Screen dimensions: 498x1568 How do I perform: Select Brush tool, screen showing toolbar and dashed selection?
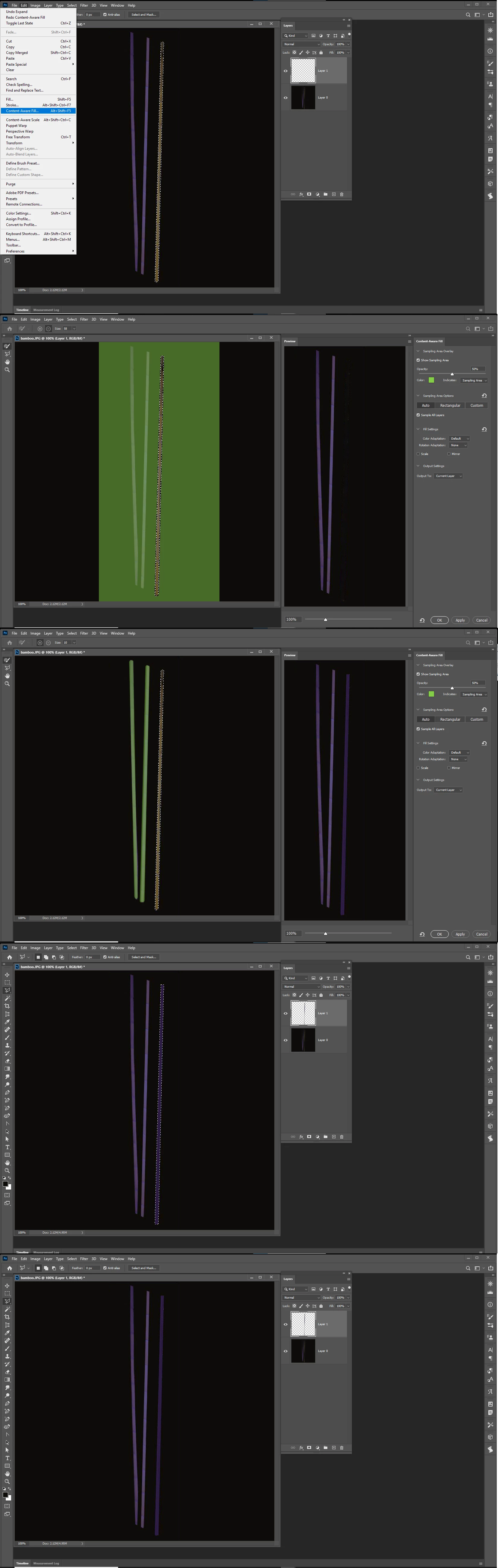[x=7, y=1037]
